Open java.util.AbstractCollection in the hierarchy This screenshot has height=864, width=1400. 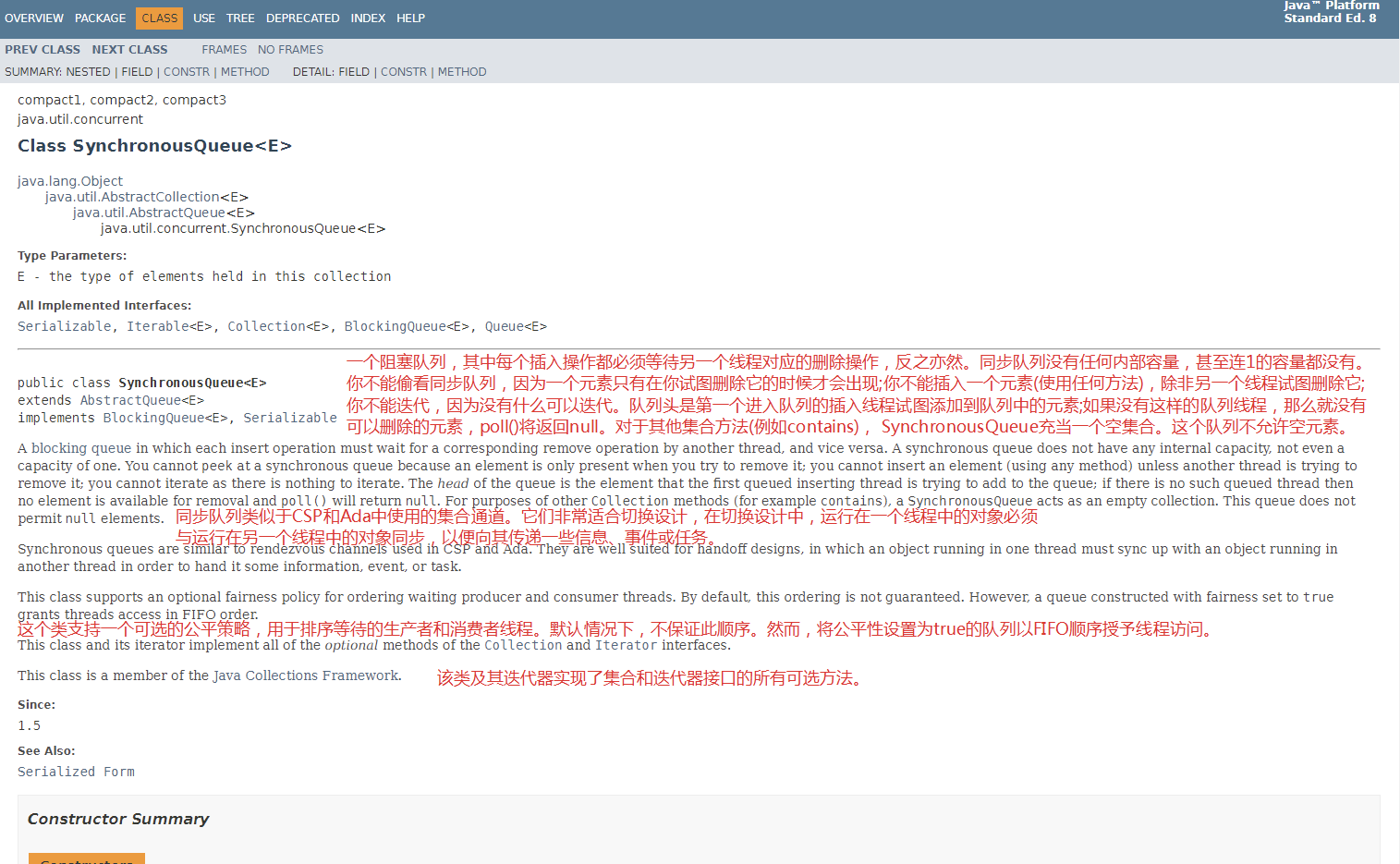pyautogui.click(x=132, y=197)
